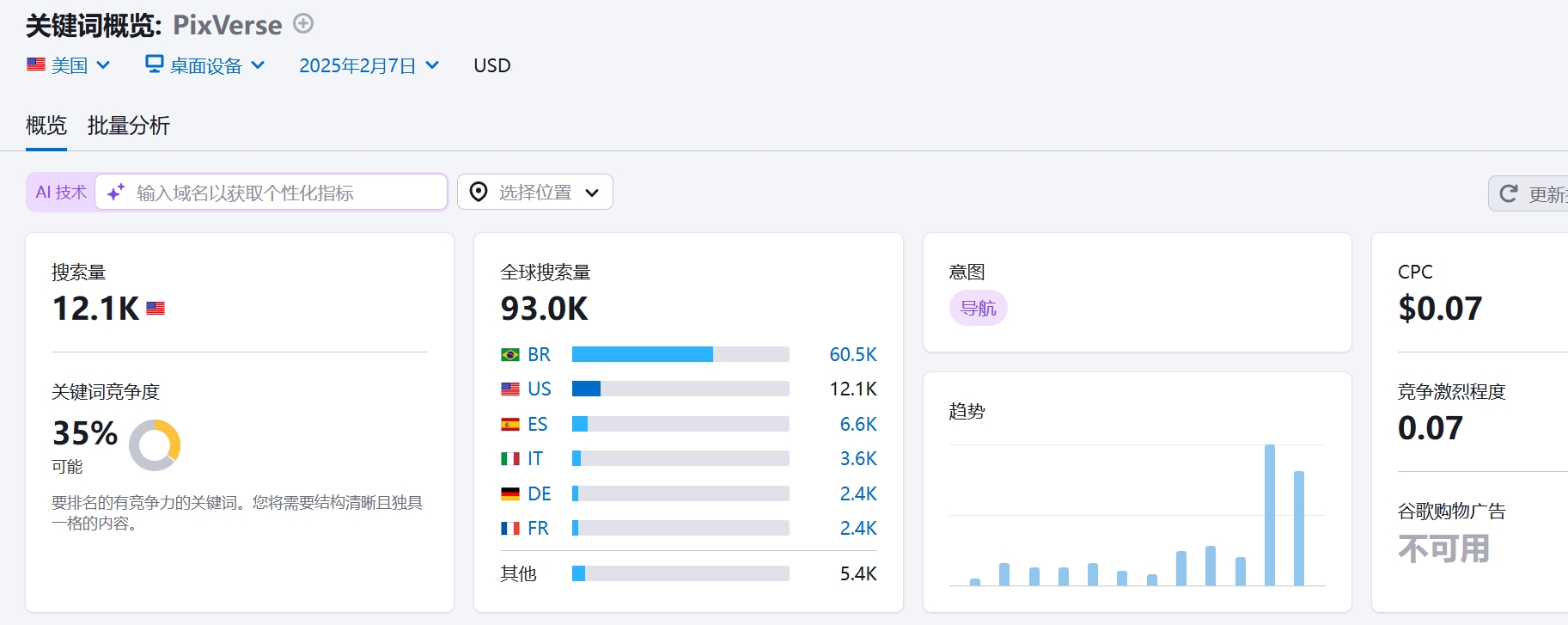This screenshot has width=1568, height=625.
Task: Select the 概览 tab
Action: point(46,126)
